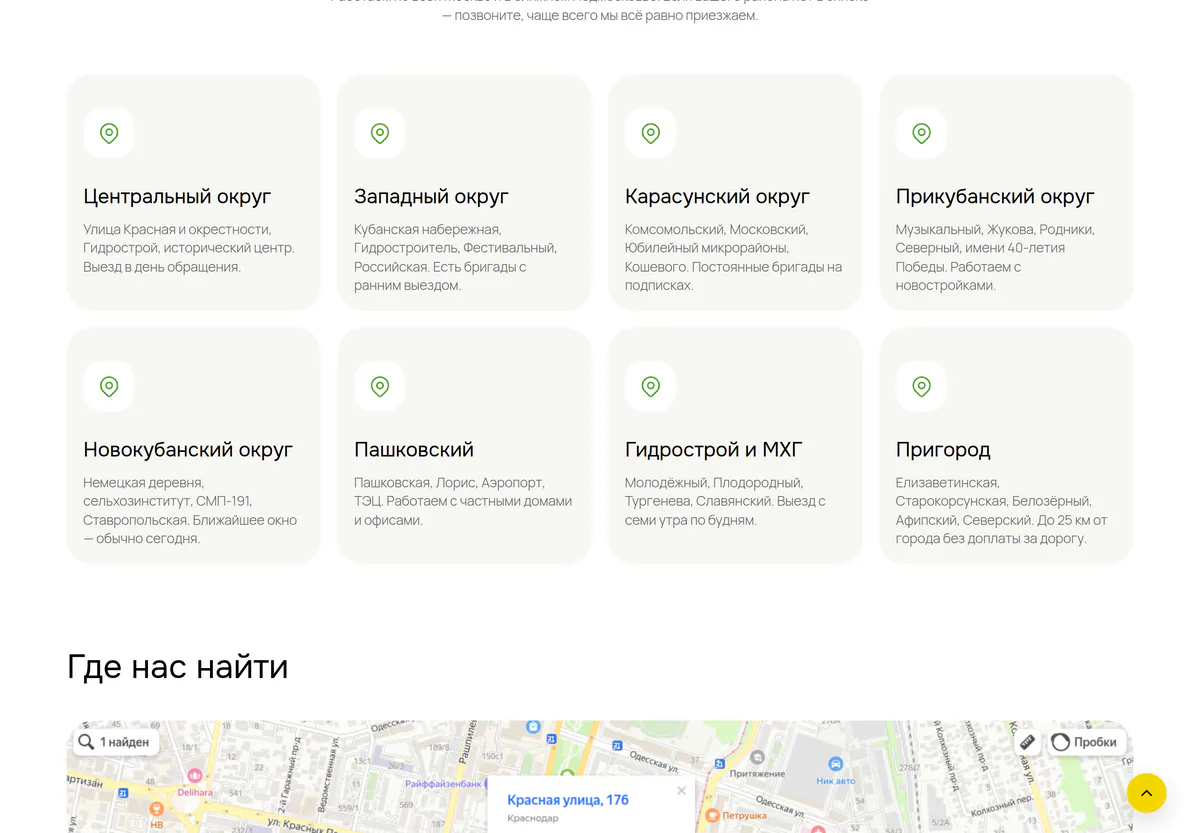Image resolution: width=1200 pixels, height=833 pixels.
Task: Open Красная улица, 176 address link
Action: [x=568, y=800]
